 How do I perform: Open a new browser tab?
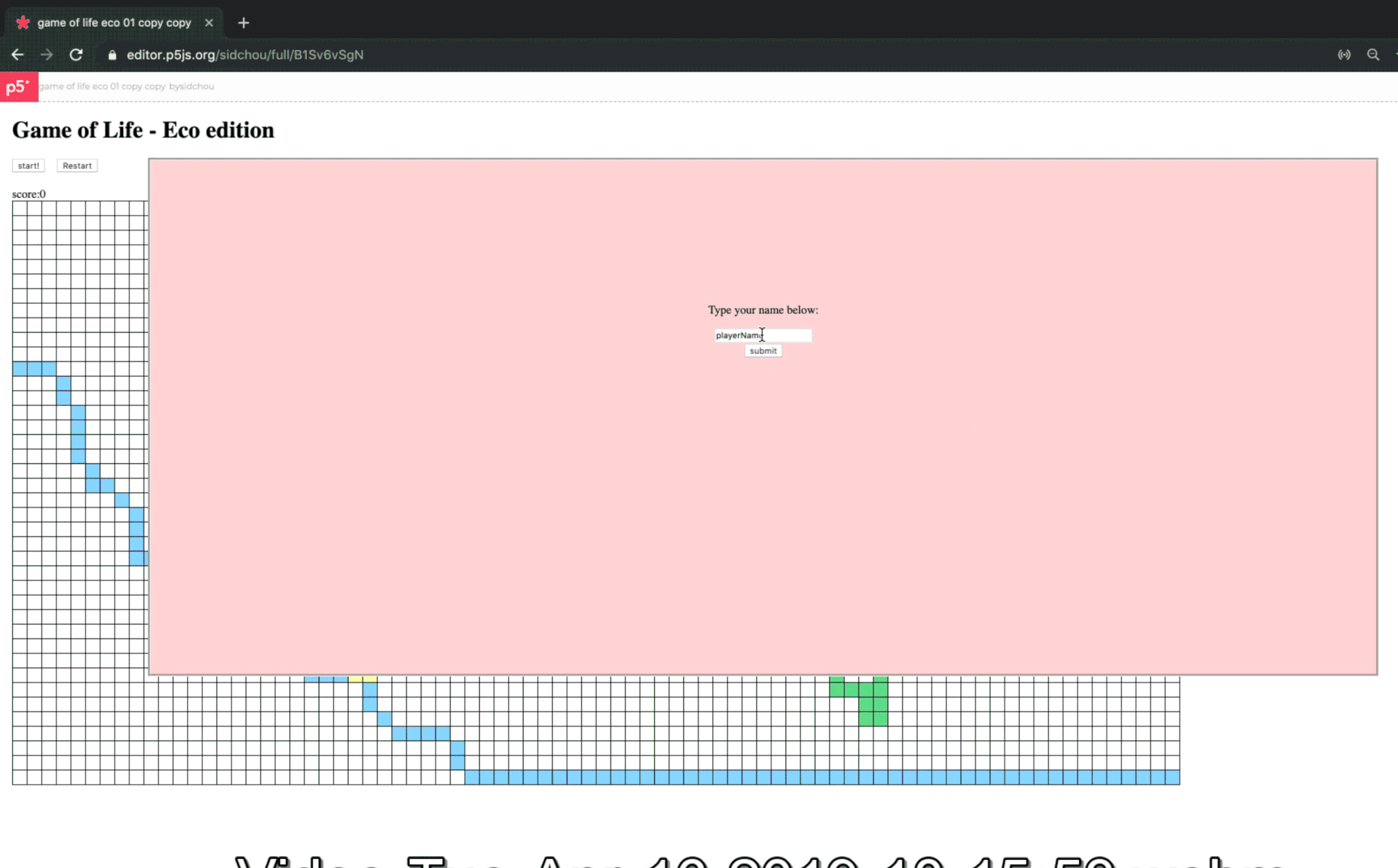tap(243, 23)
